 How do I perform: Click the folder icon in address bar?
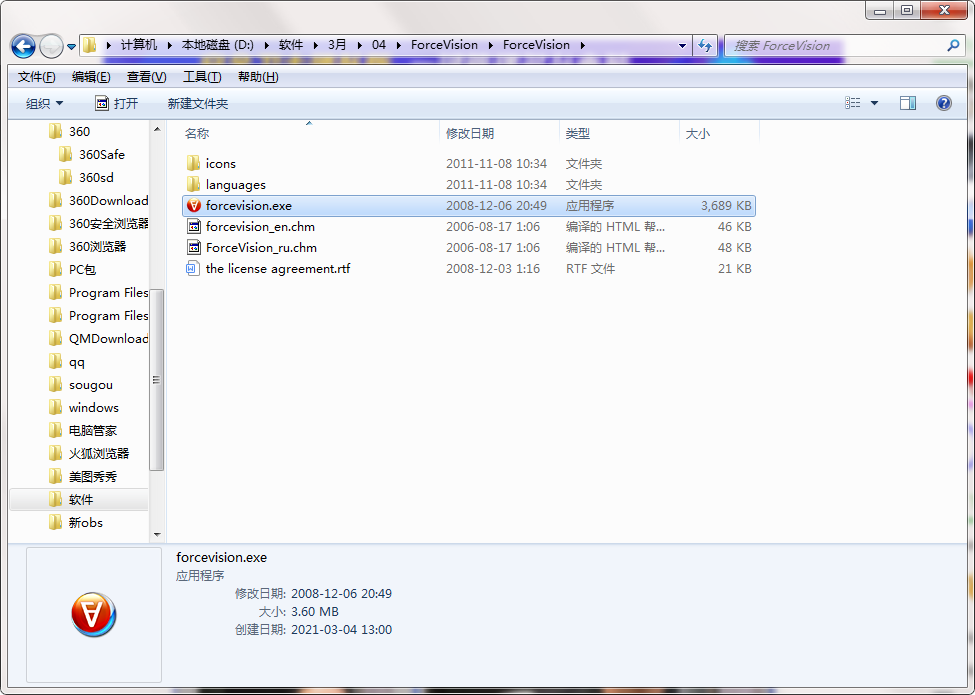pyautogui.click(x=90, y=45)
